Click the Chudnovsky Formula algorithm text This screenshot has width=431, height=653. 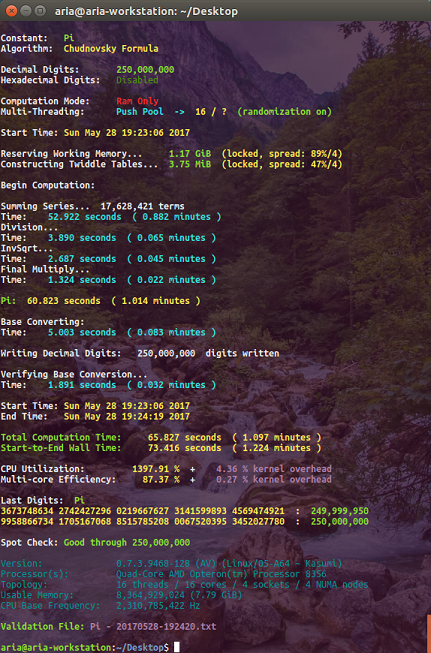pyautogui.click(x=111, y=49)
